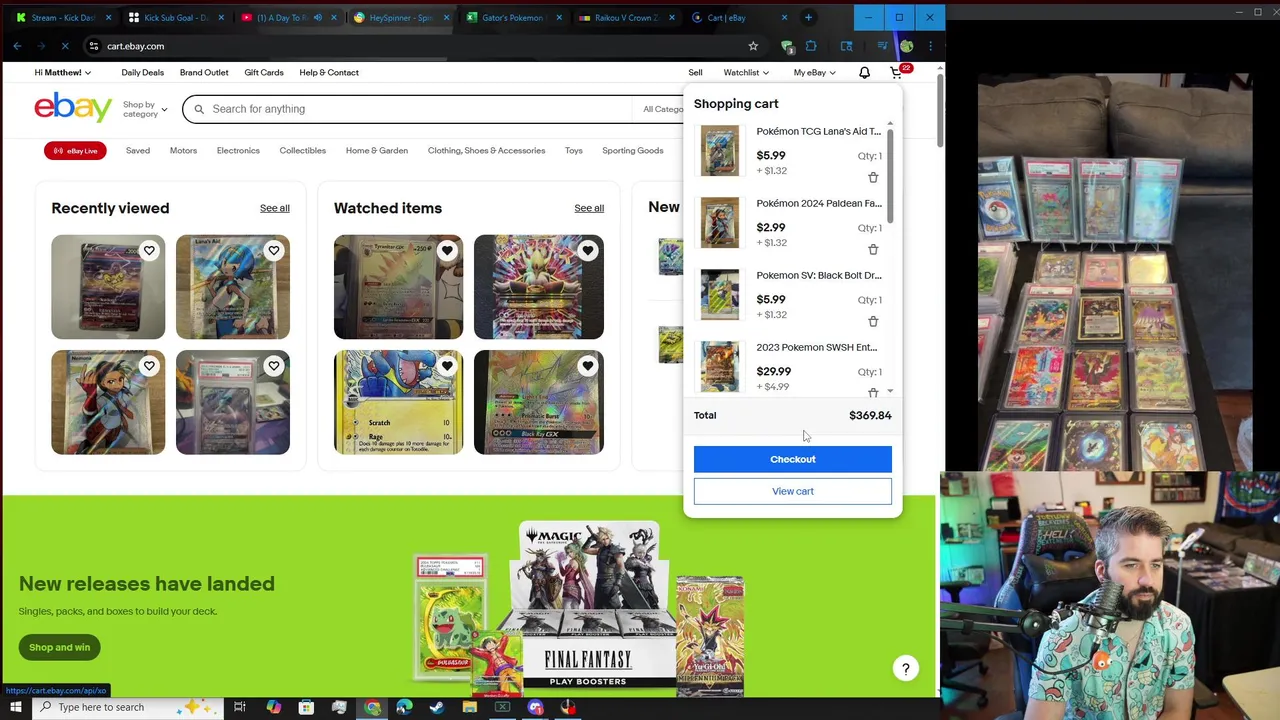
Task: Open Microsoft Store from taskbar
Action: [306, 707]
